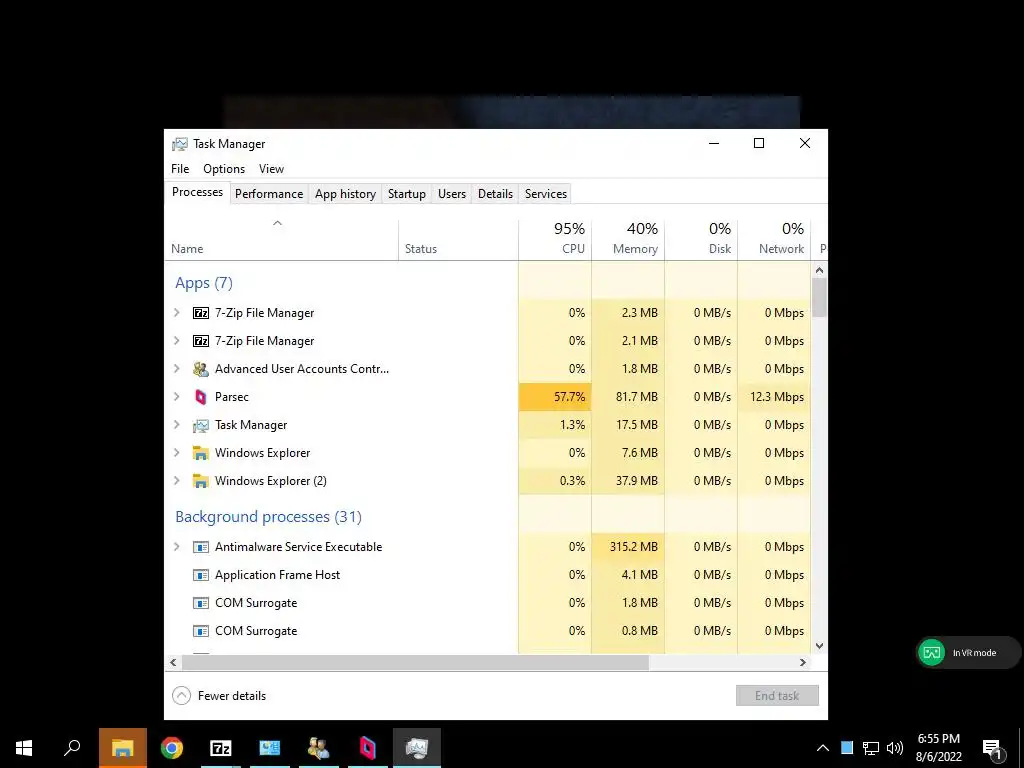Click the In VR mode indicator
This screenshot has width=1024, height=768.
pos(968,652)
